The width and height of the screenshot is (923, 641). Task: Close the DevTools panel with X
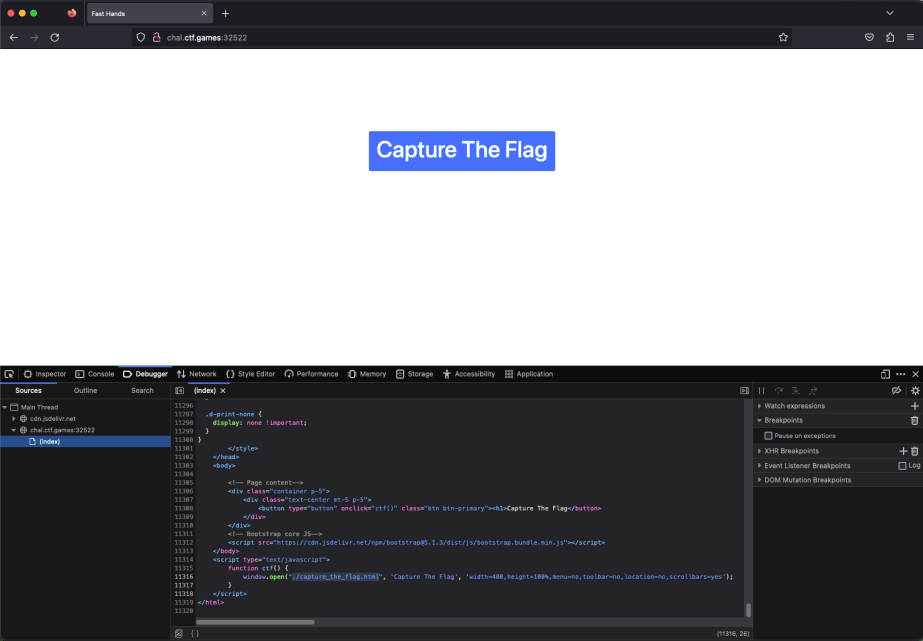click(915, 374)
